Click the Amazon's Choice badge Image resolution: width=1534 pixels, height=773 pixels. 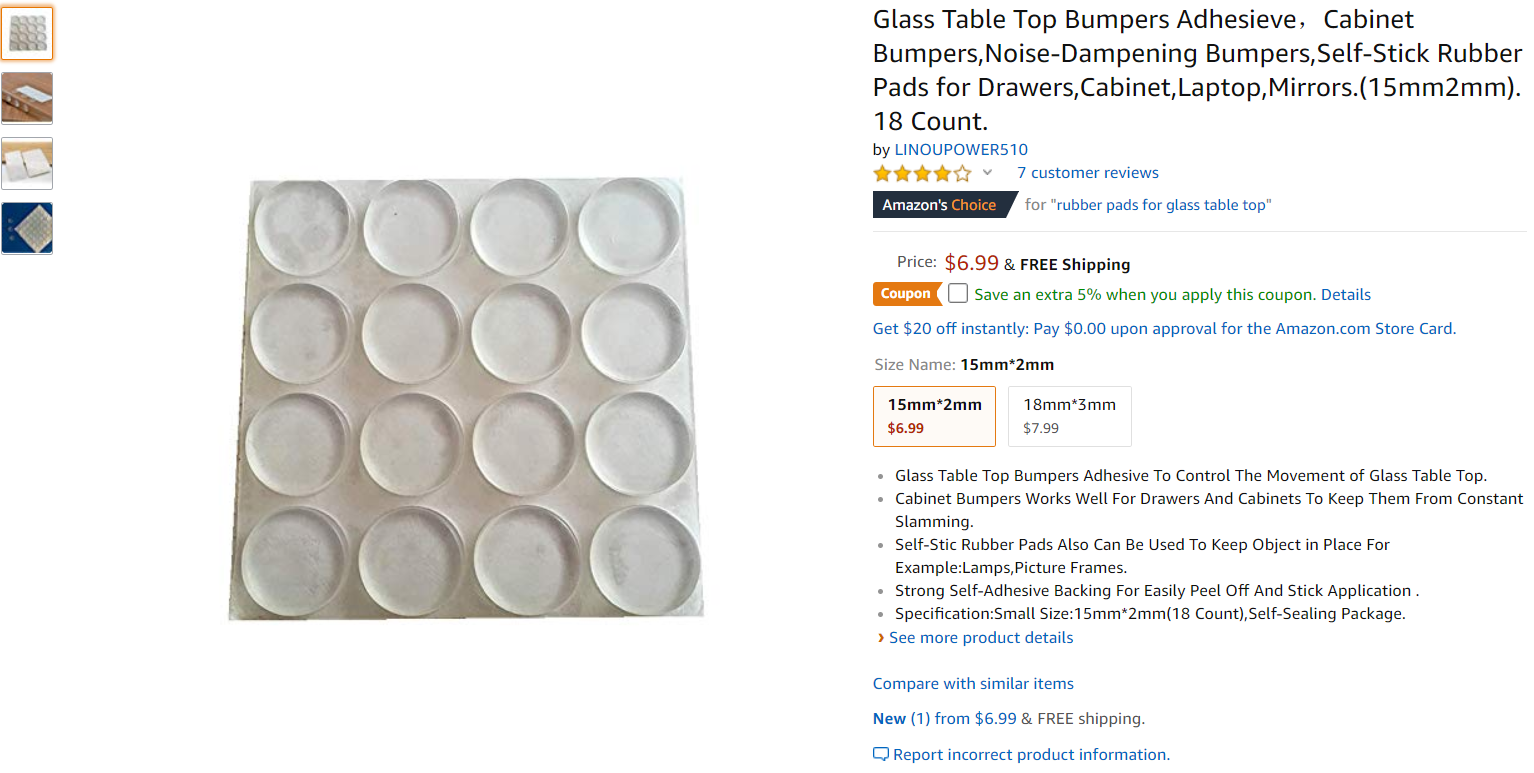tap(939, 205)
